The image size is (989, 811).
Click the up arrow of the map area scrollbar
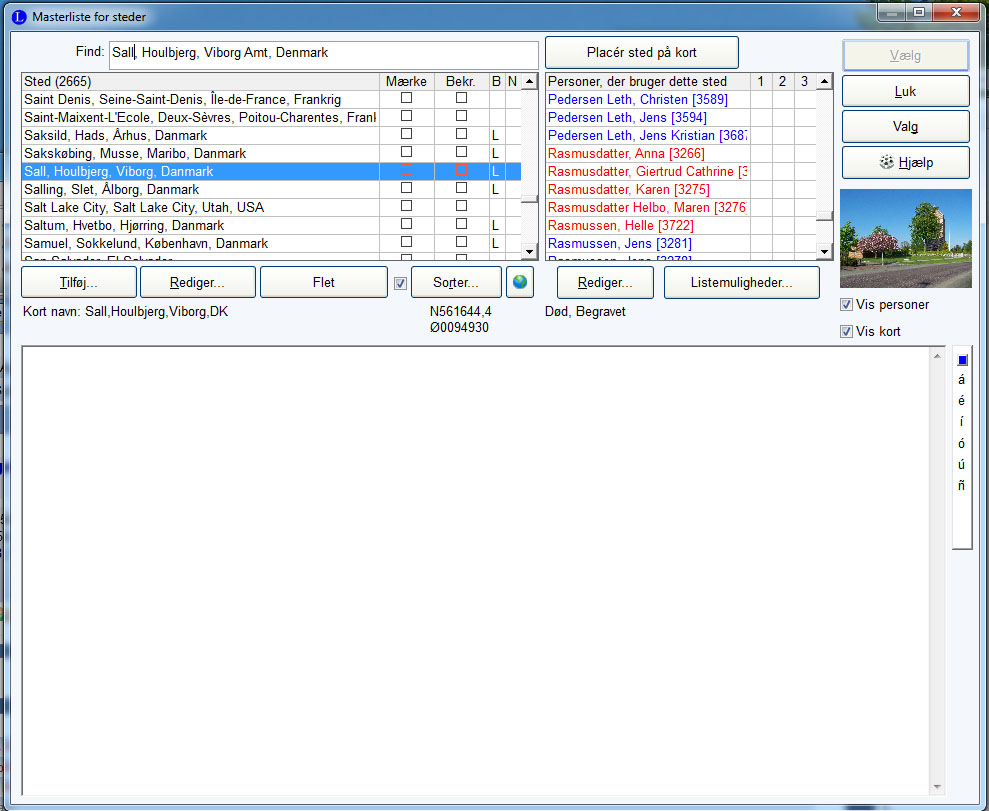[937, 356]
